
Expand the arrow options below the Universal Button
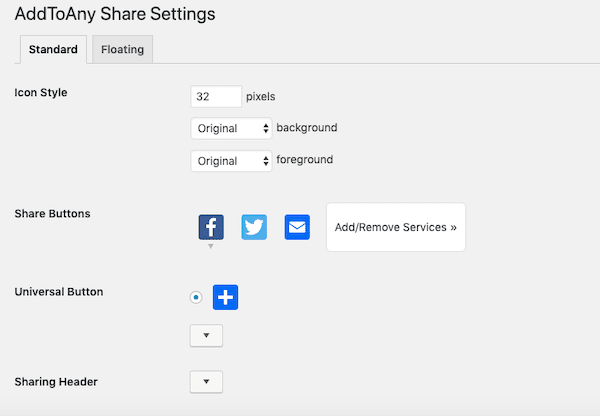206,336
